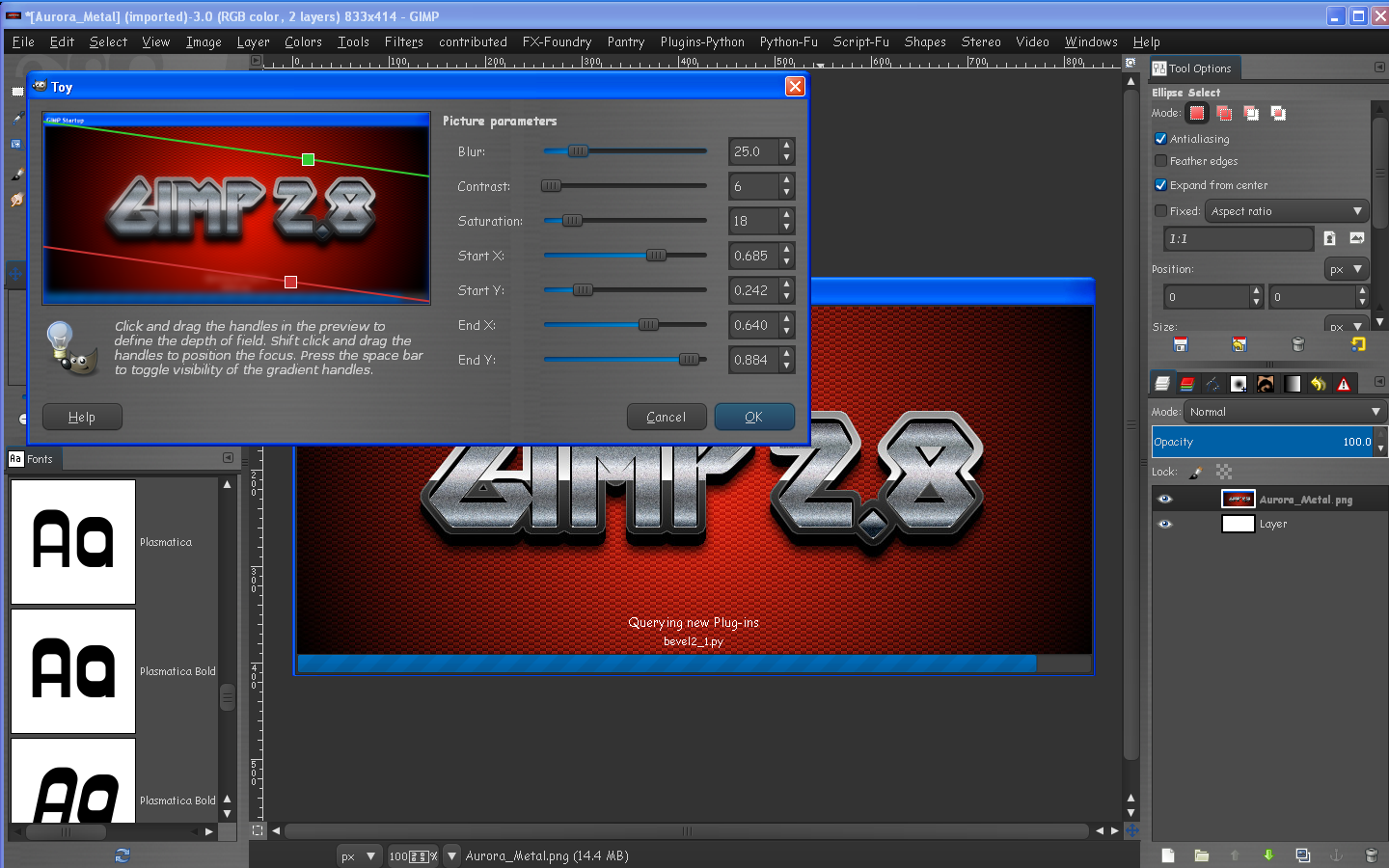The width and height of the screenshot is (1389, 868).
Task: Adjust the Blur slider
Action: coord(625,151)
